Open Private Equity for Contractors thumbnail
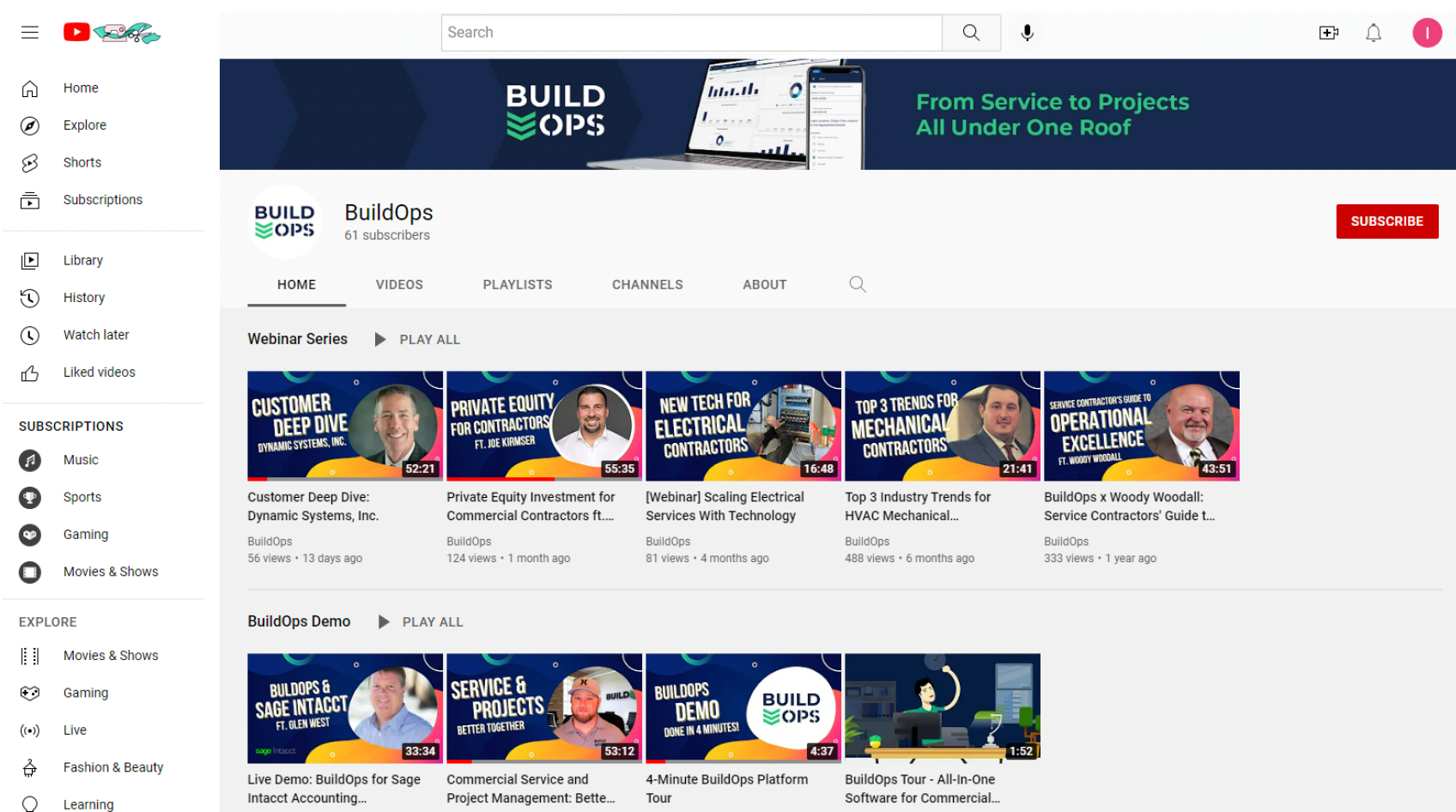1456x812 pixels. (x=544, y=426)
